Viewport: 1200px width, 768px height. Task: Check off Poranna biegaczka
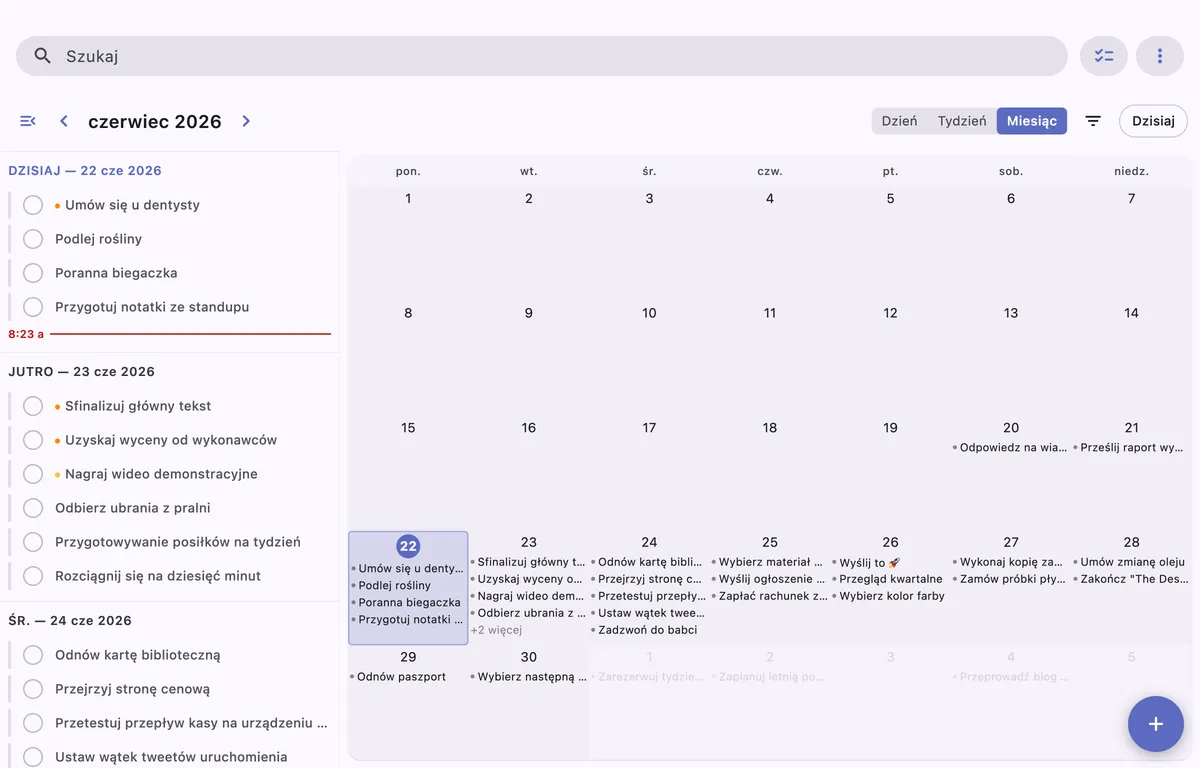point(33,273)
